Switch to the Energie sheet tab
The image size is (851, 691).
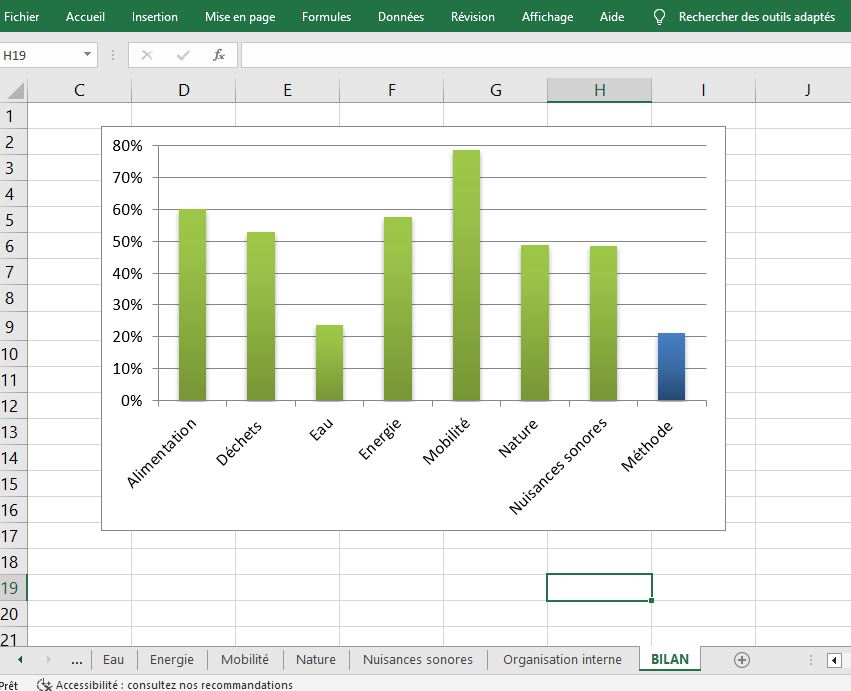pyautogui.click(x=172, y=660)
